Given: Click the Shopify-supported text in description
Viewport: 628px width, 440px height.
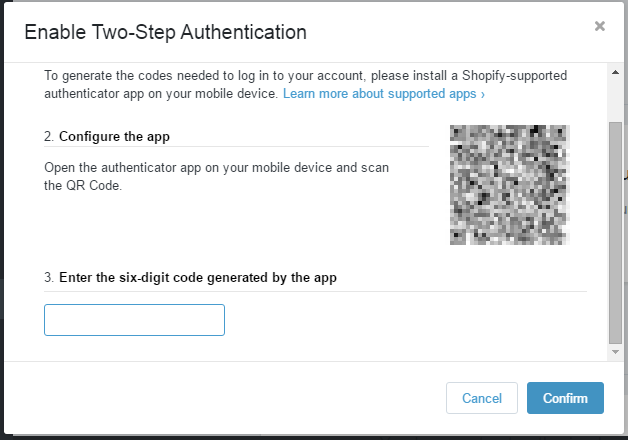Looking at the screenshot, I should pyautogui.click(x=515, y=76).
